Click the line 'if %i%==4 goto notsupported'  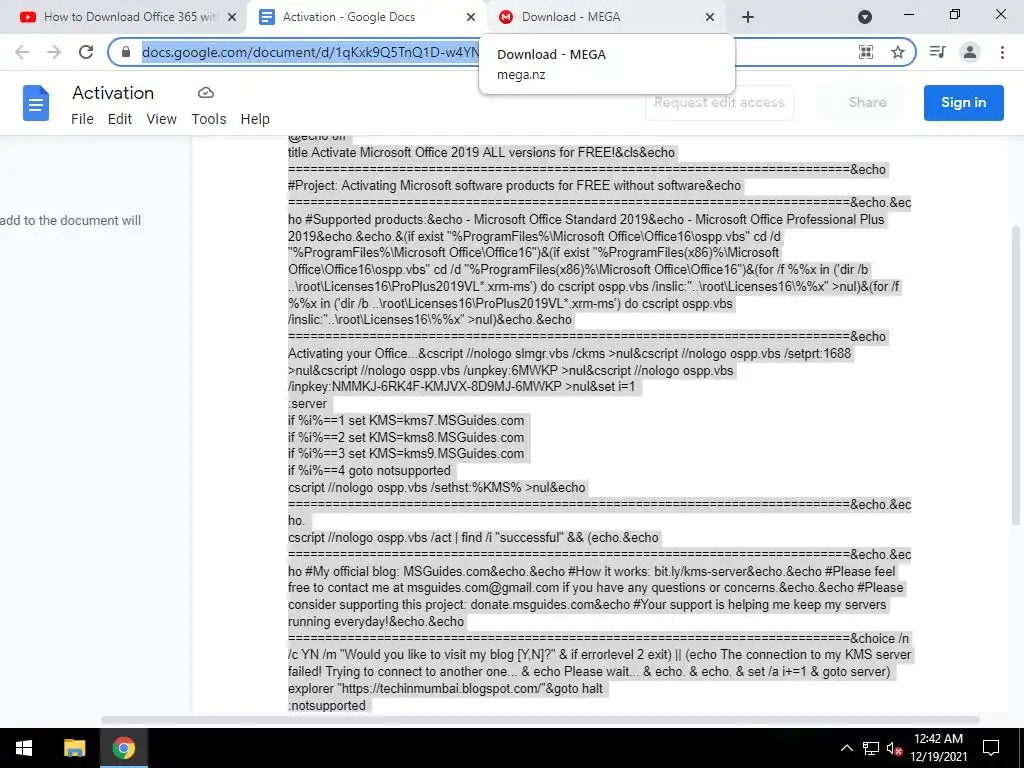pyautogui.click(x=369, y=471)
